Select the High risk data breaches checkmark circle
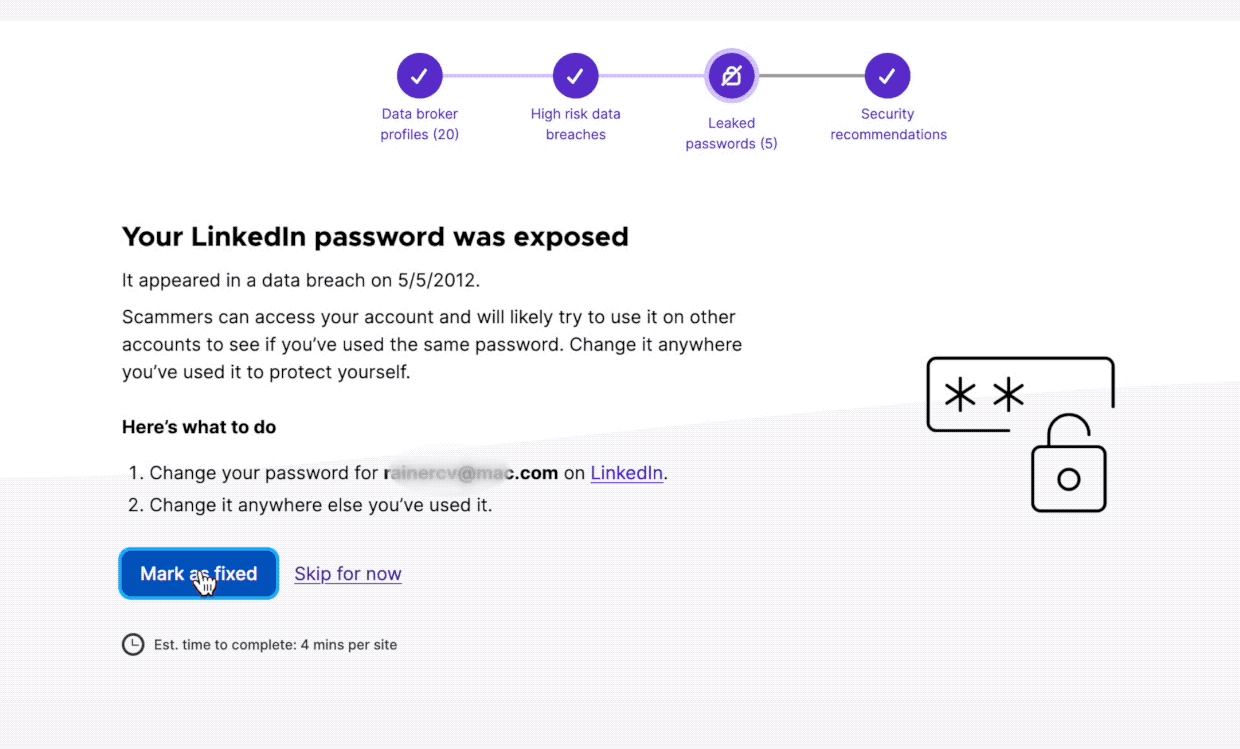Screen dimensions: 1240x749 tap(575, 76)
